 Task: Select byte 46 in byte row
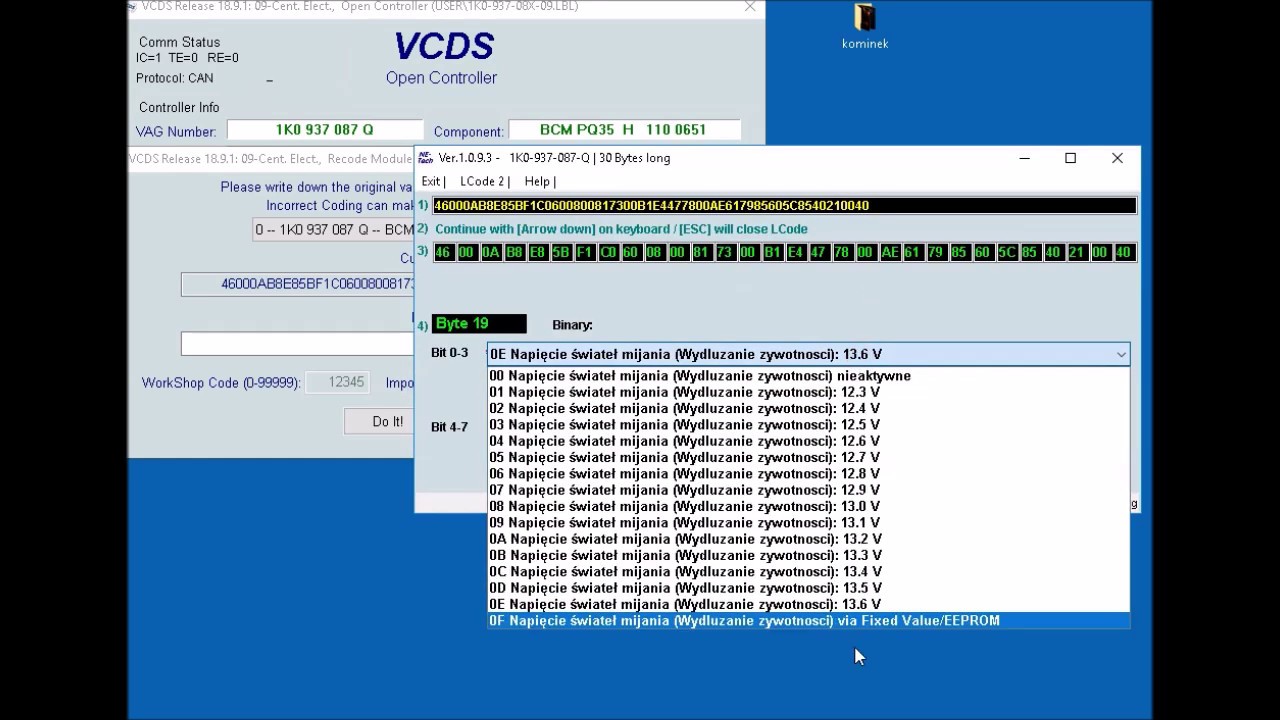click(443, 253)
